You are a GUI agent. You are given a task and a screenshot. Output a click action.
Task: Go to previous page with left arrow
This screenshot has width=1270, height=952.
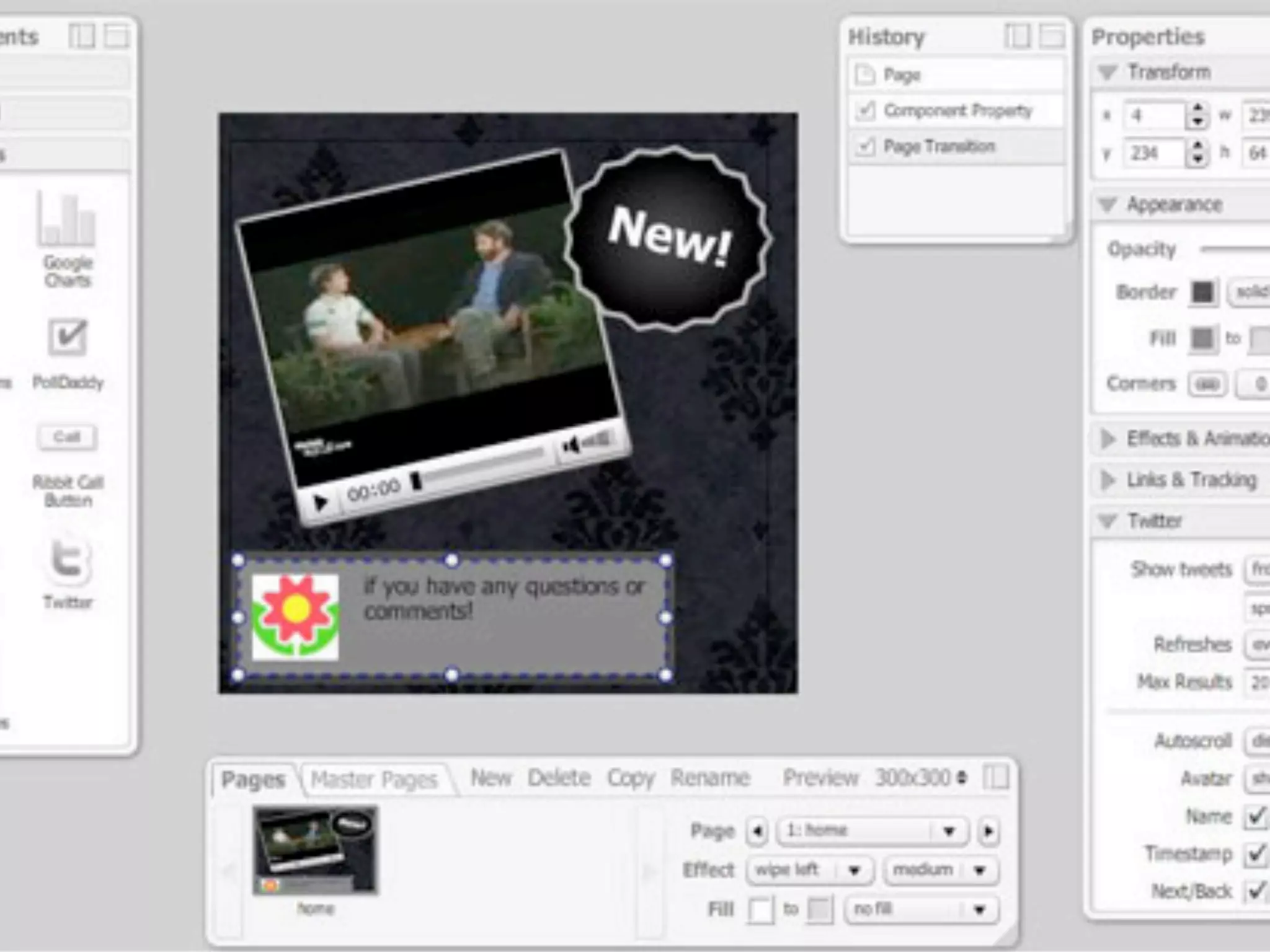[x=757, y=831]
